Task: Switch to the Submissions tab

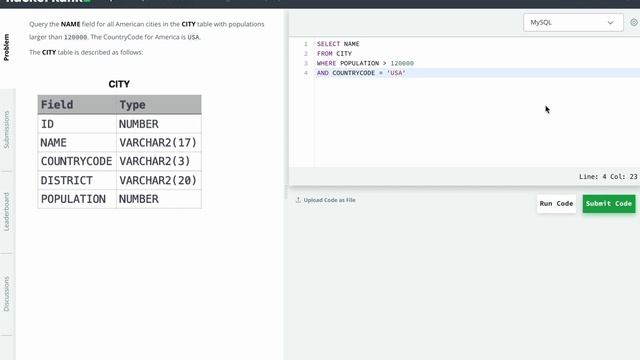Action: 7,129
